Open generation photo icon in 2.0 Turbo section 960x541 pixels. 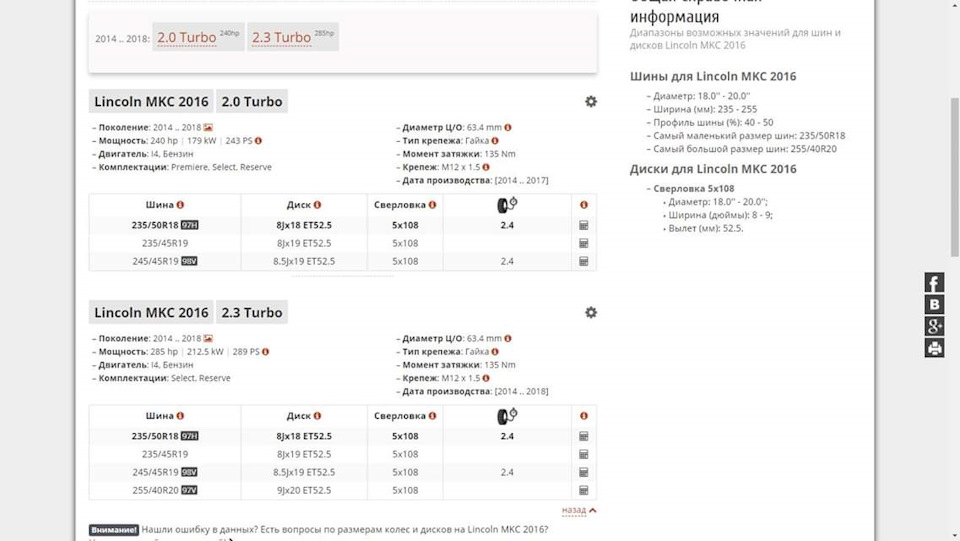tap(208, 127)
